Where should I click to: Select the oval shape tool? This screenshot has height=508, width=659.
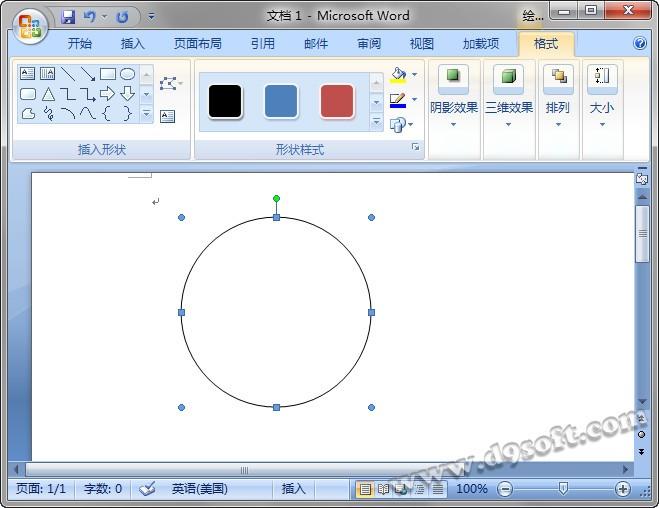(x=127, y=74)
